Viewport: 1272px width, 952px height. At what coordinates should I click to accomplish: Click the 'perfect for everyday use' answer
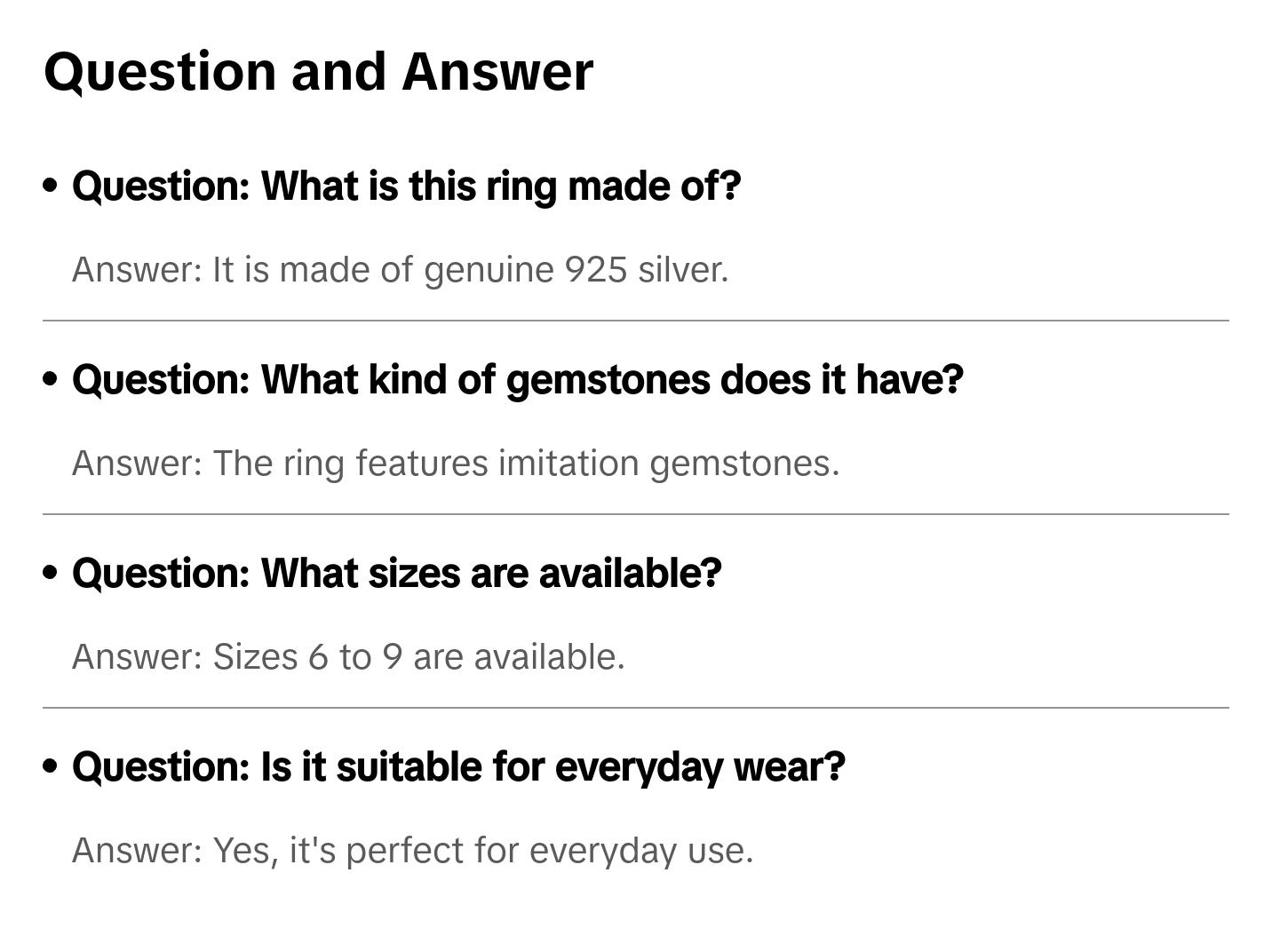[412, 851]
